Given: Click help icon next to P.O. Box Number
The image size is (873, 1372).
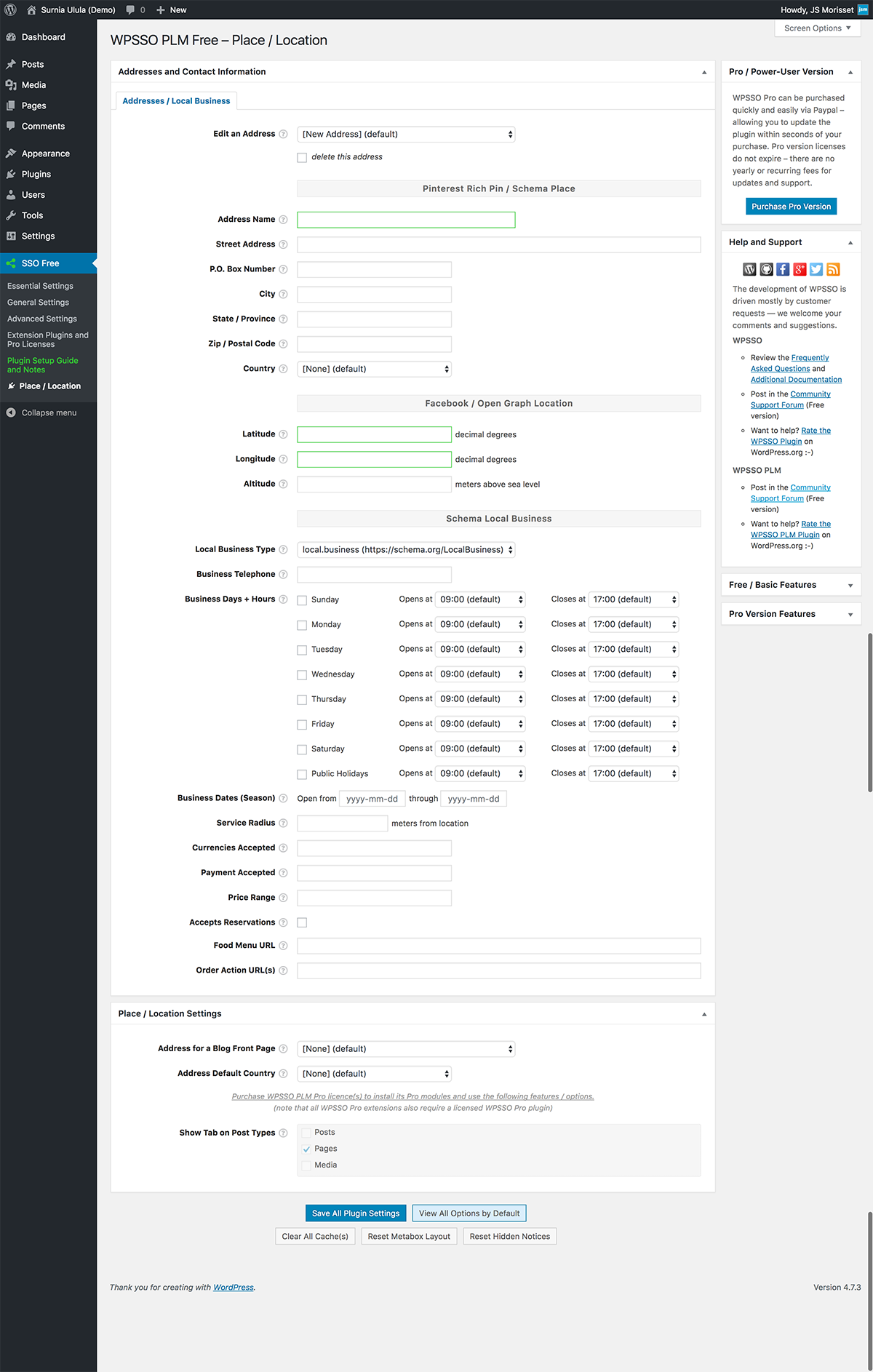Looking at the screenshot, I should pos(283,269).
